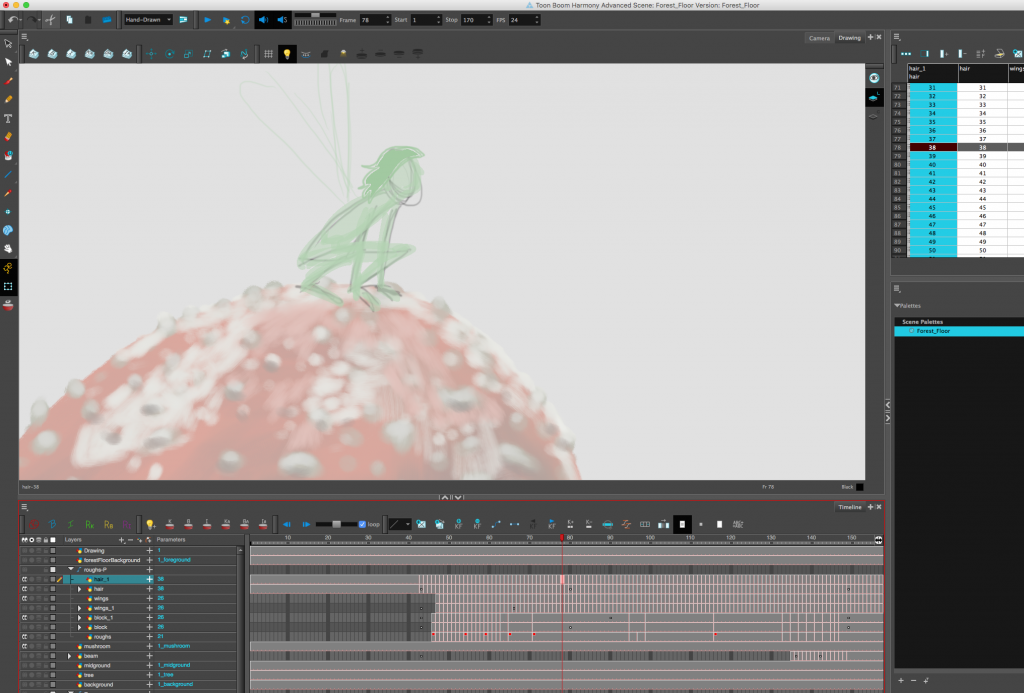Image resolution: width=1024 pixels, height=693 pixels.
Task: Click the Play button in top toolbar
Action: point(208,20)
